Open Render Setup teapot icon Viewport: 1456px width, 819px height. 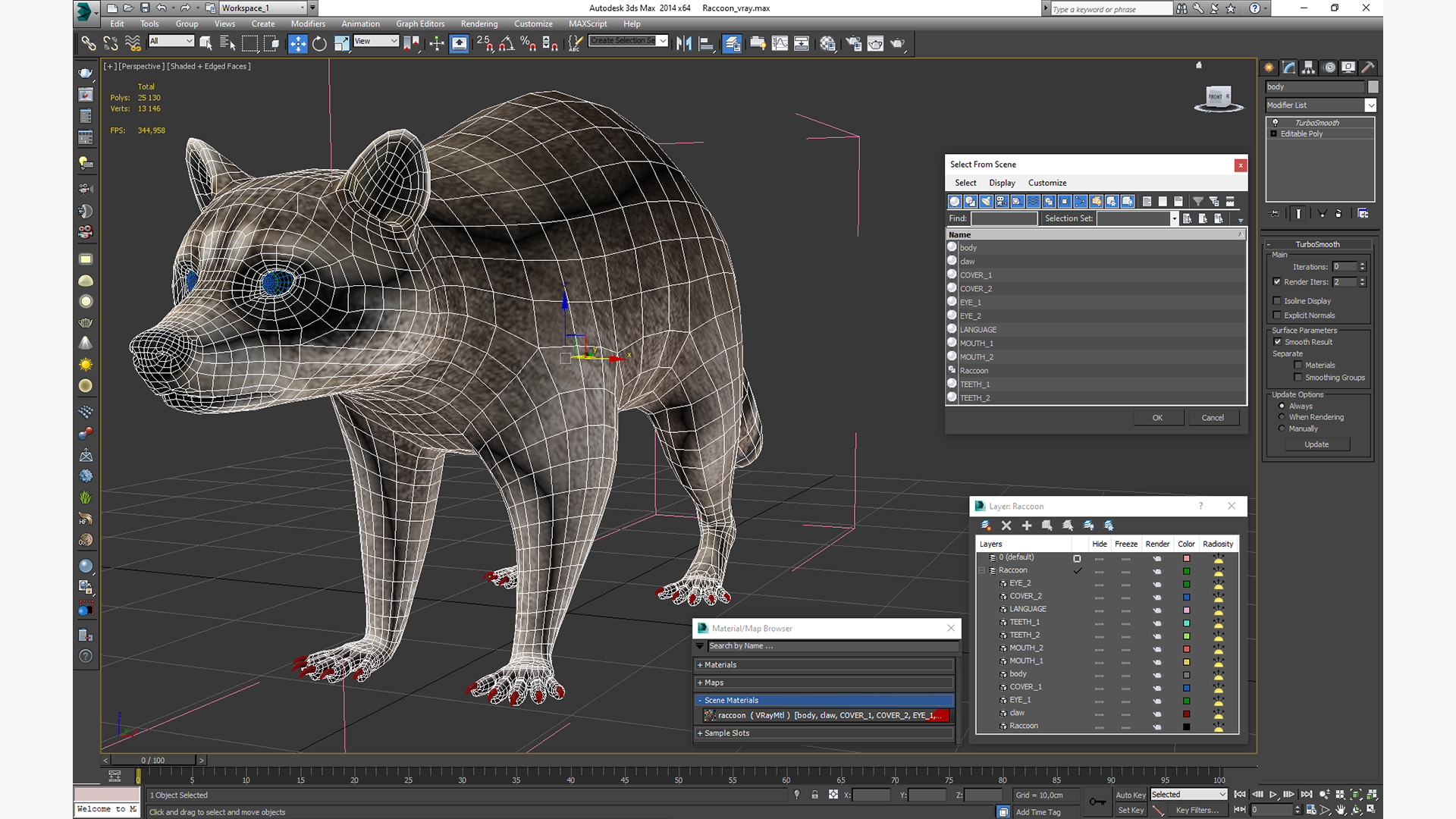(x=853, y=43)
